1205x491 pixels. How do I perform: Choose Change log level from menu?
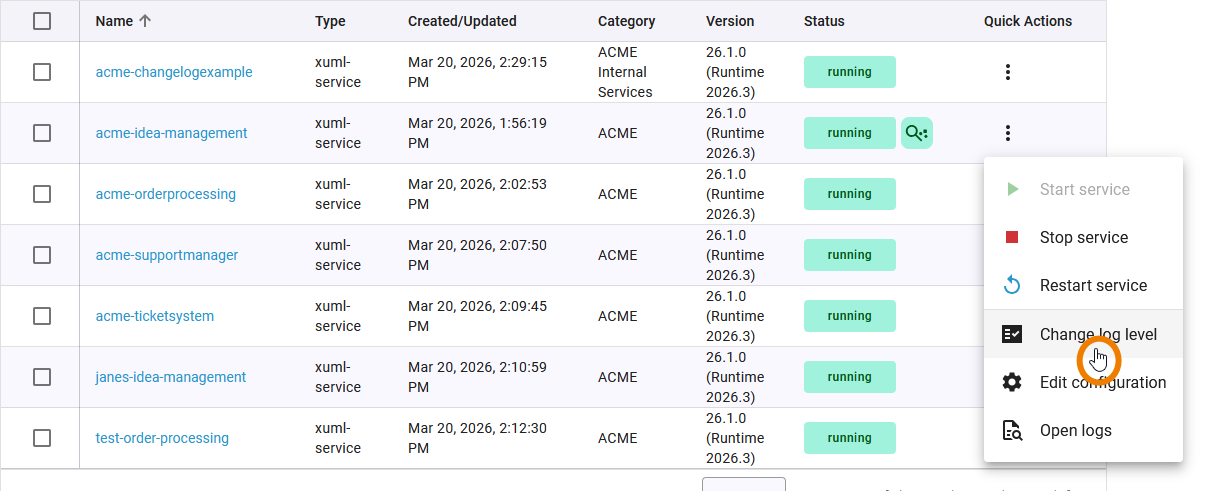(x=1098, y=334)
